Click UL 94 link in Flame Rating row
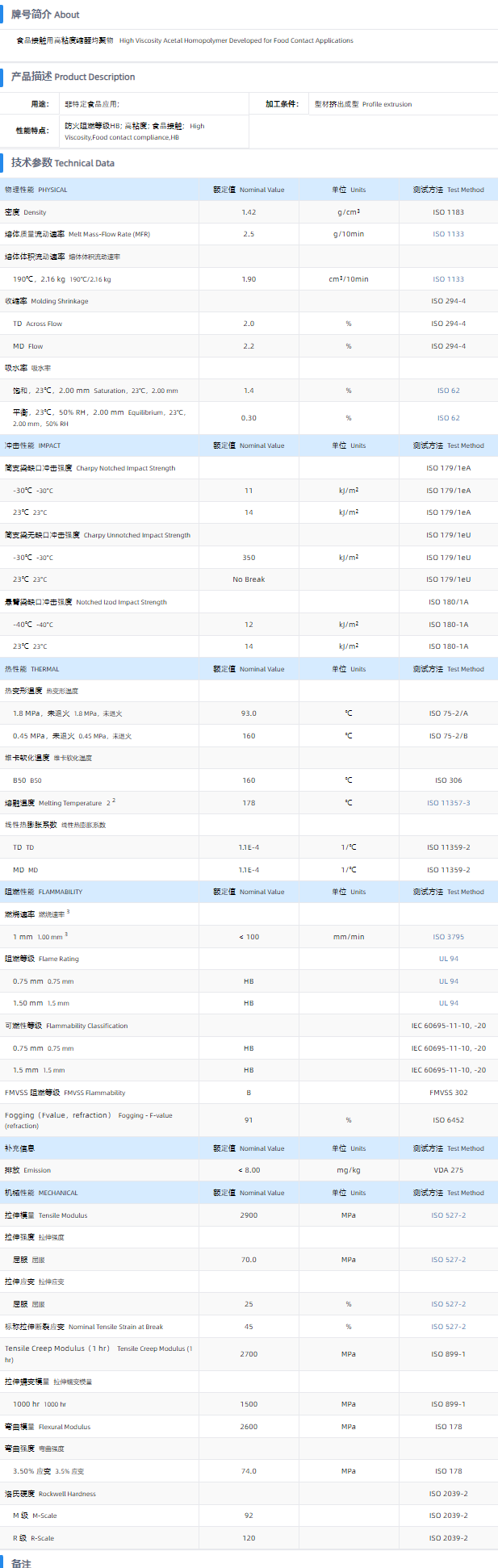The height and width of the screenshot is (1568, 498). click(448, 959)
